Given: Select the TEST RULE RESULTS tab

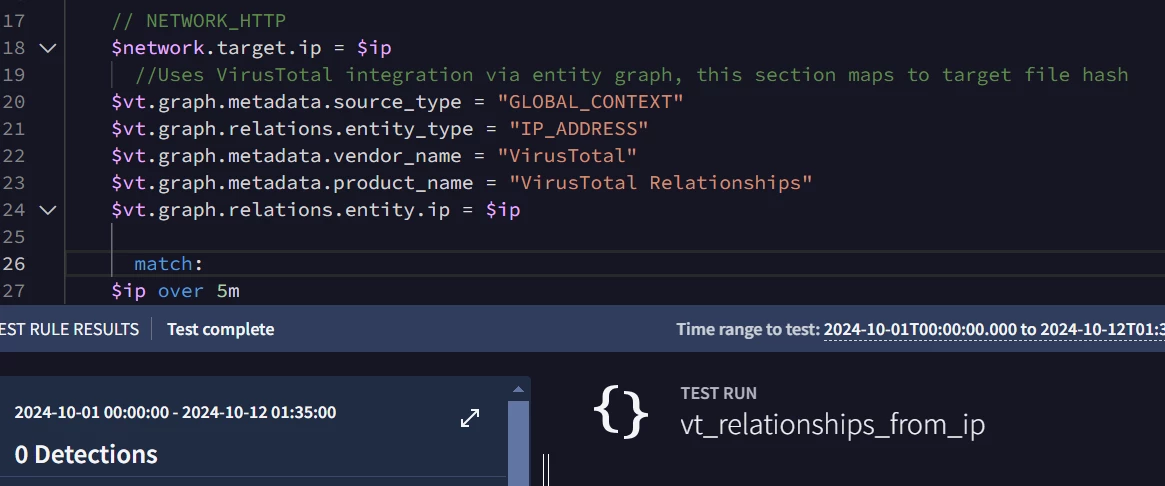Looking at the screenshot, I should click(69, 329).
